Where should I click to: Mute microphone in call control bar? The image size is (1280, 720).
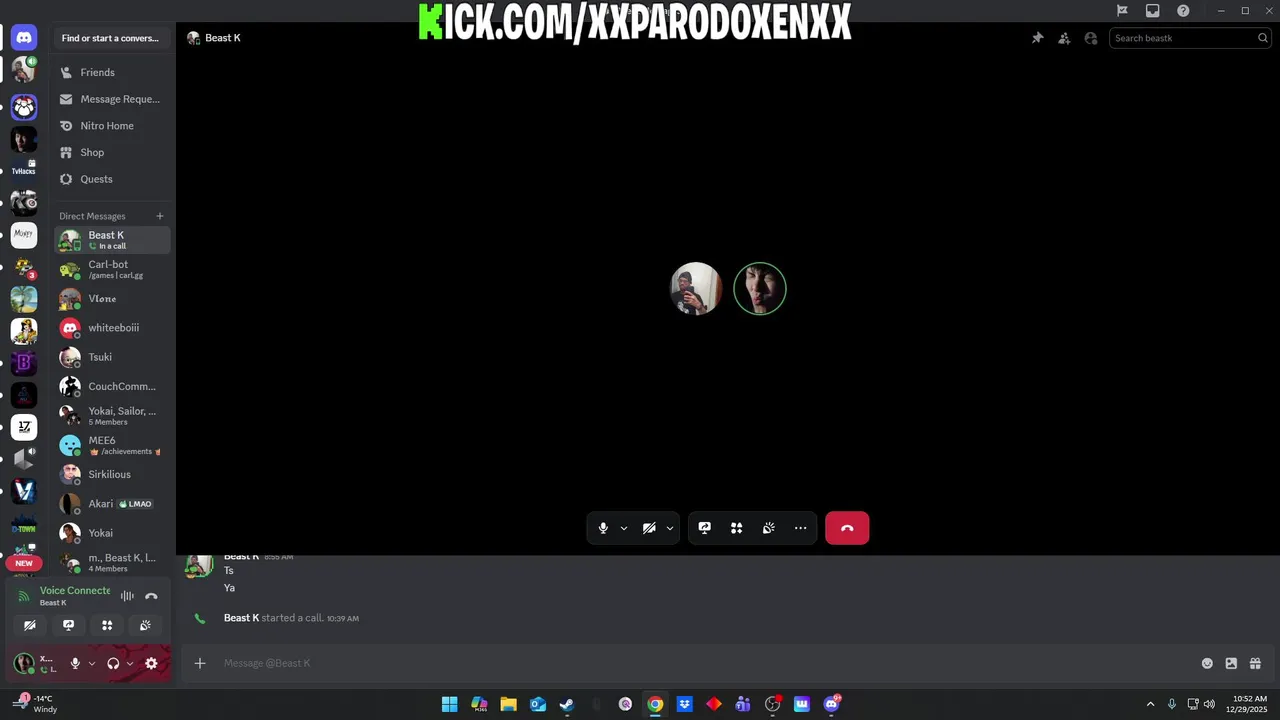[x=603, y=528]
